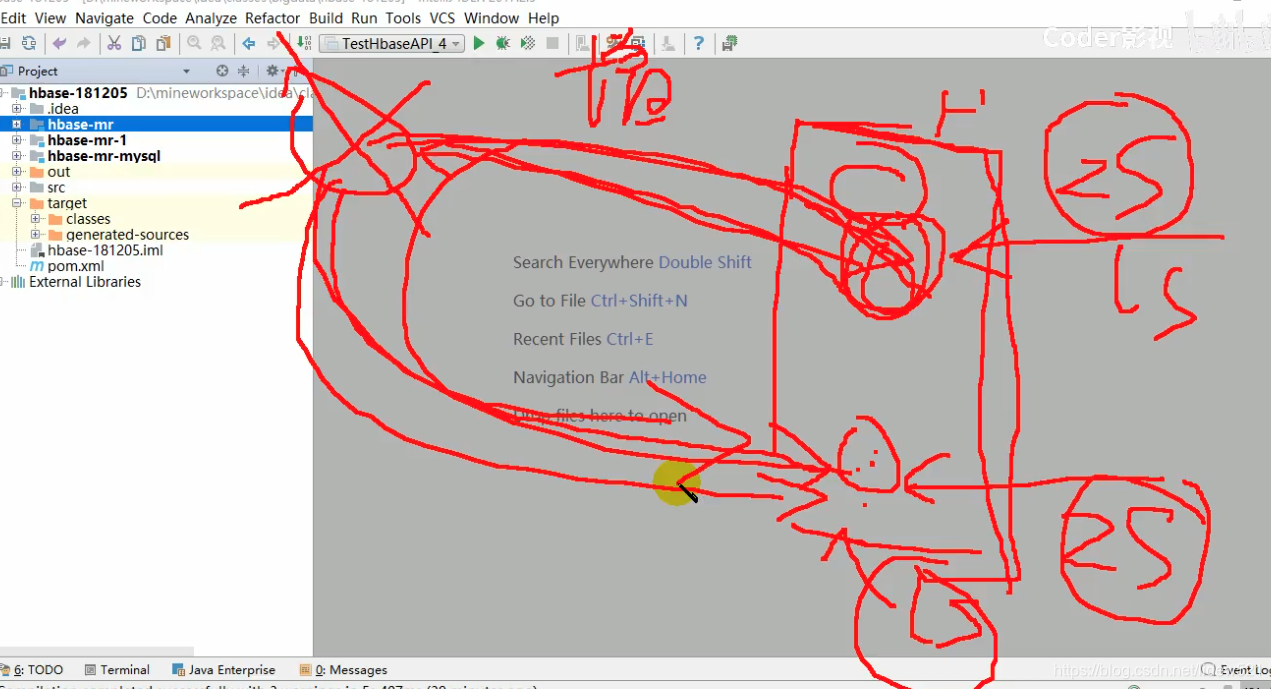Viewport: 1271px width, 689px height.
Task: Collapse the target folder node
Action: (17, 203)
